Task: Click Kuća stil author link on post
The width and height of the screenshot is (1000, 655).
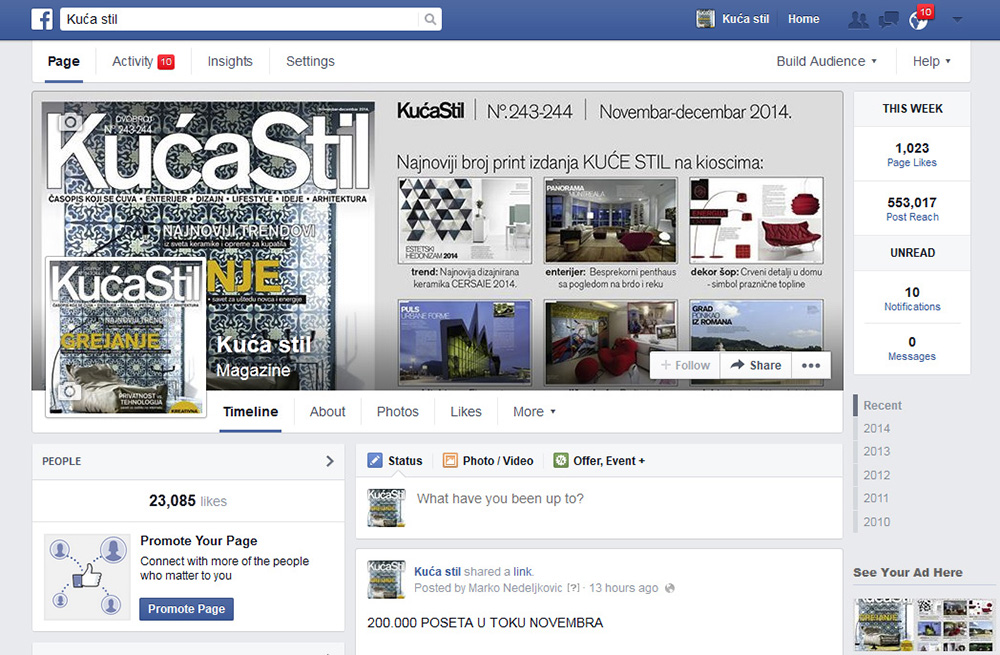Action: click(x=438, y=571)
